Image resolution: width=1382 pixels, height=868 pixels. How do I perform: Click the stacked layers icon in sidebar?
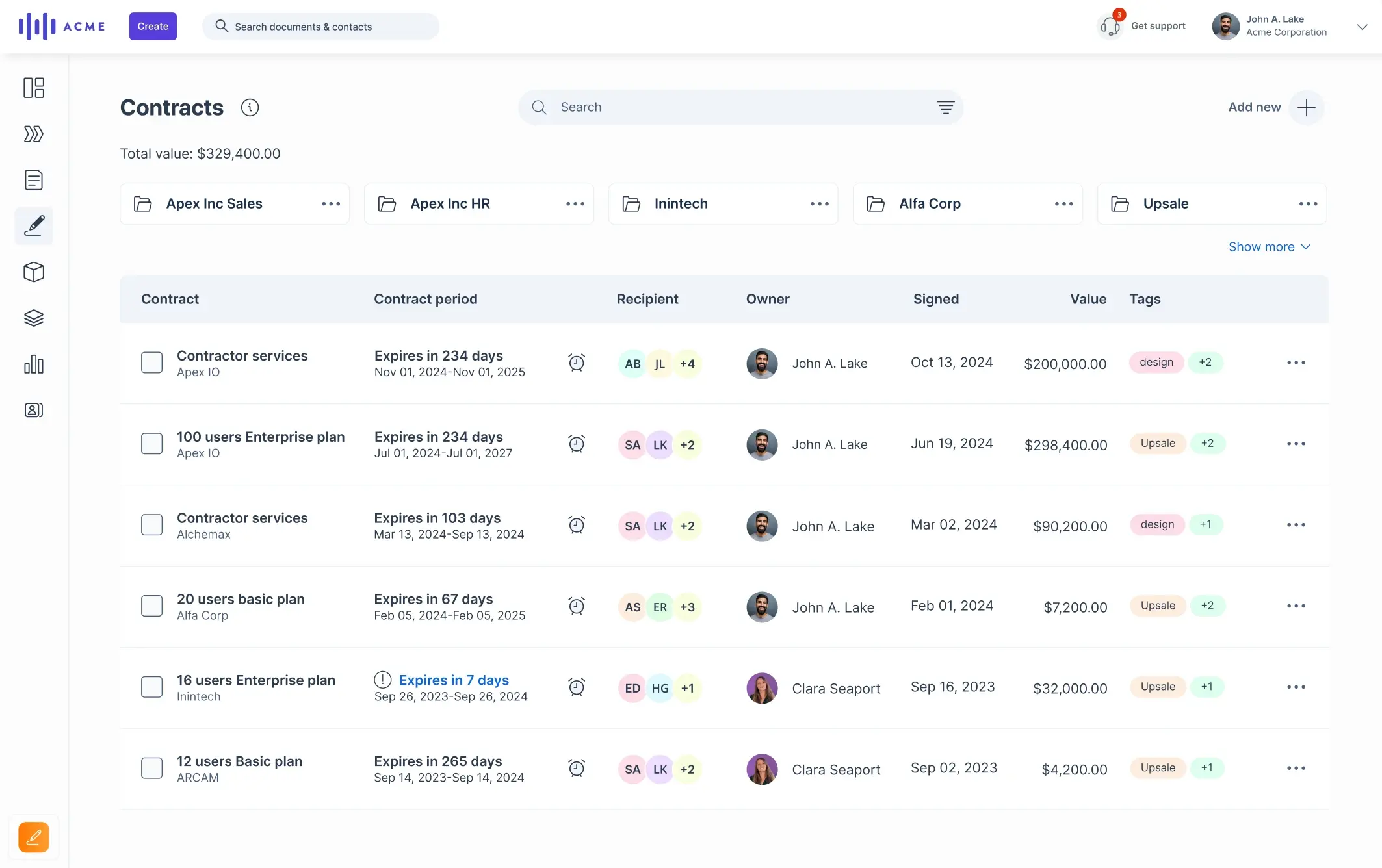[33, 318]
